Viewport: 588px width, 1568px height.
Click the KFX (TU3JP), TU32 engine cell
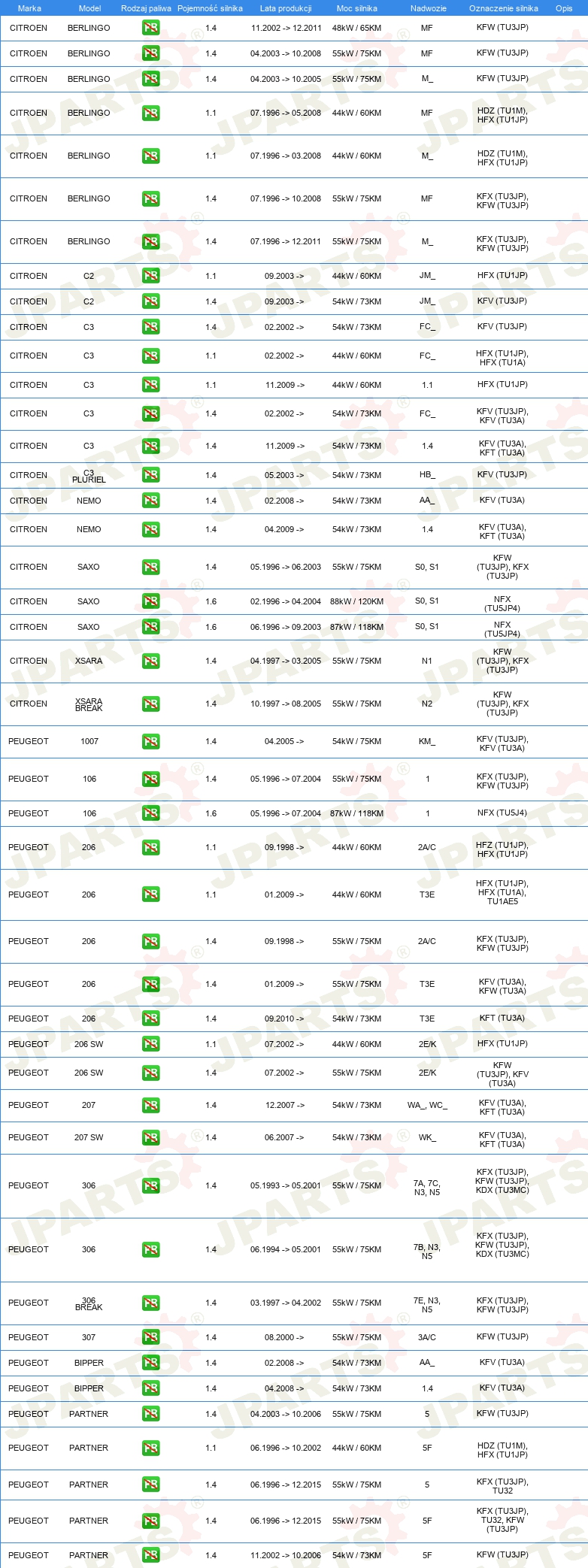[502, 1486]
